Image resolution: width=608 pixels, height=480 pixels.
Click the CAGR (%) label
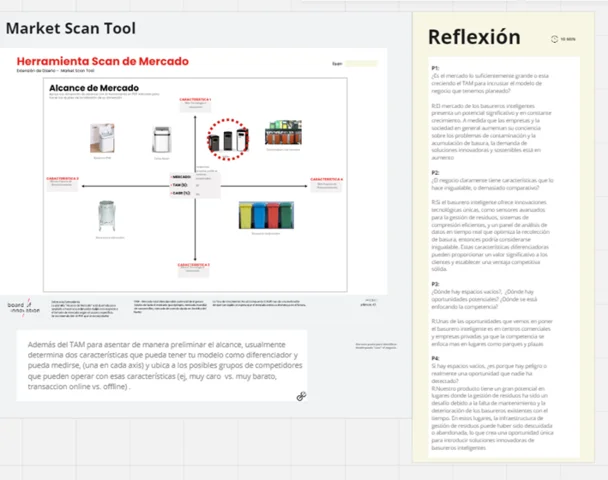[181, 193]
